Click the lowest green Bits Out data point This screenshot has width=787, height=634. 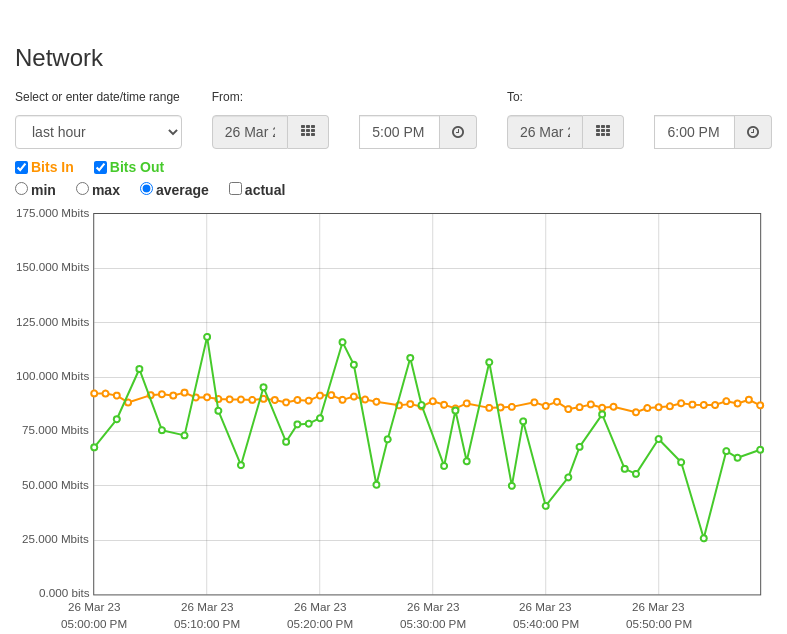704,538
